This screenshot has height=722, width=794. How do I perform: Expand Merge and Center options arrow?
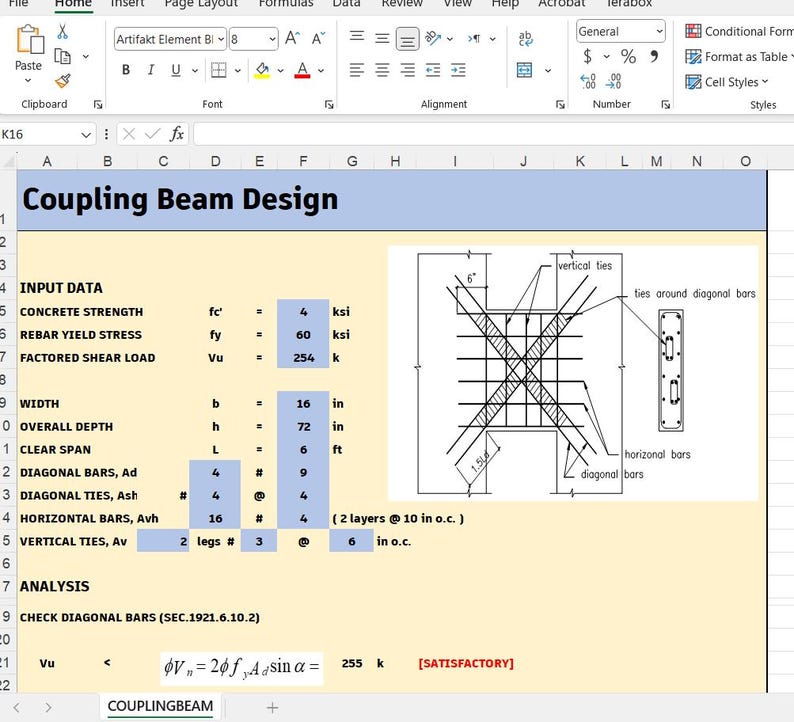(548, 70)
